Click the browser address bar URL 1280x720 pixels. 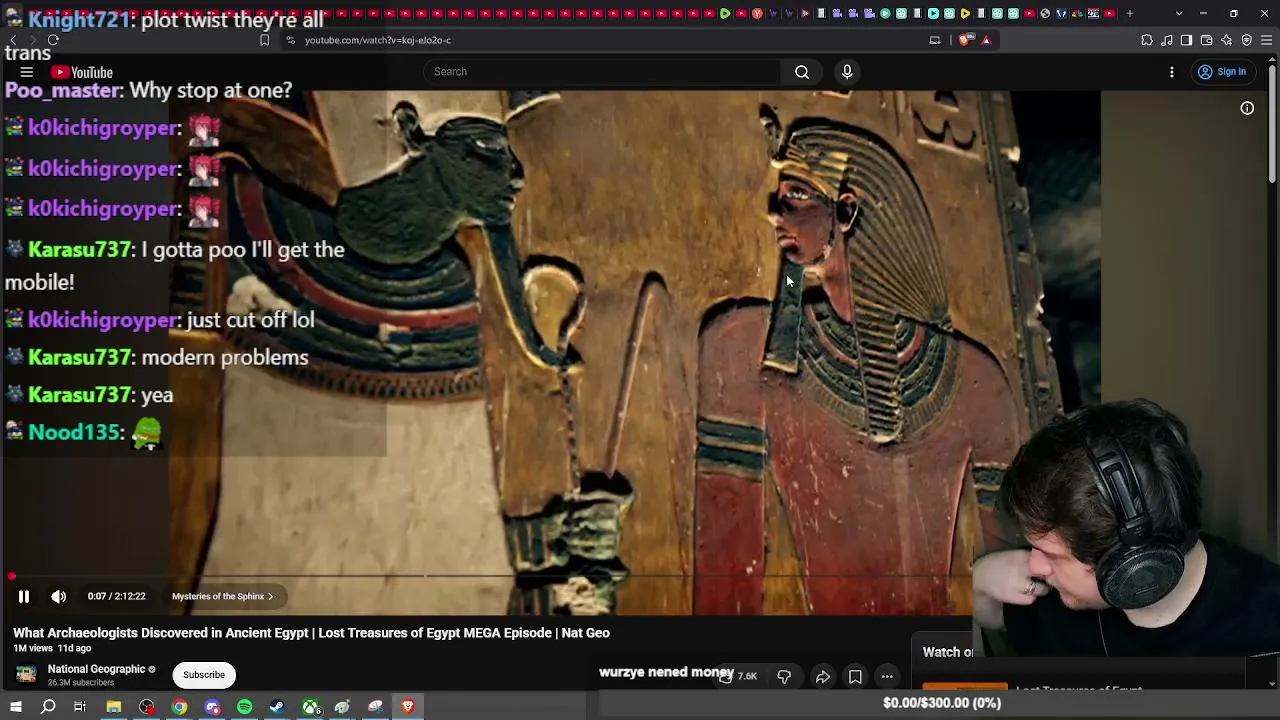tap(378, 40)
